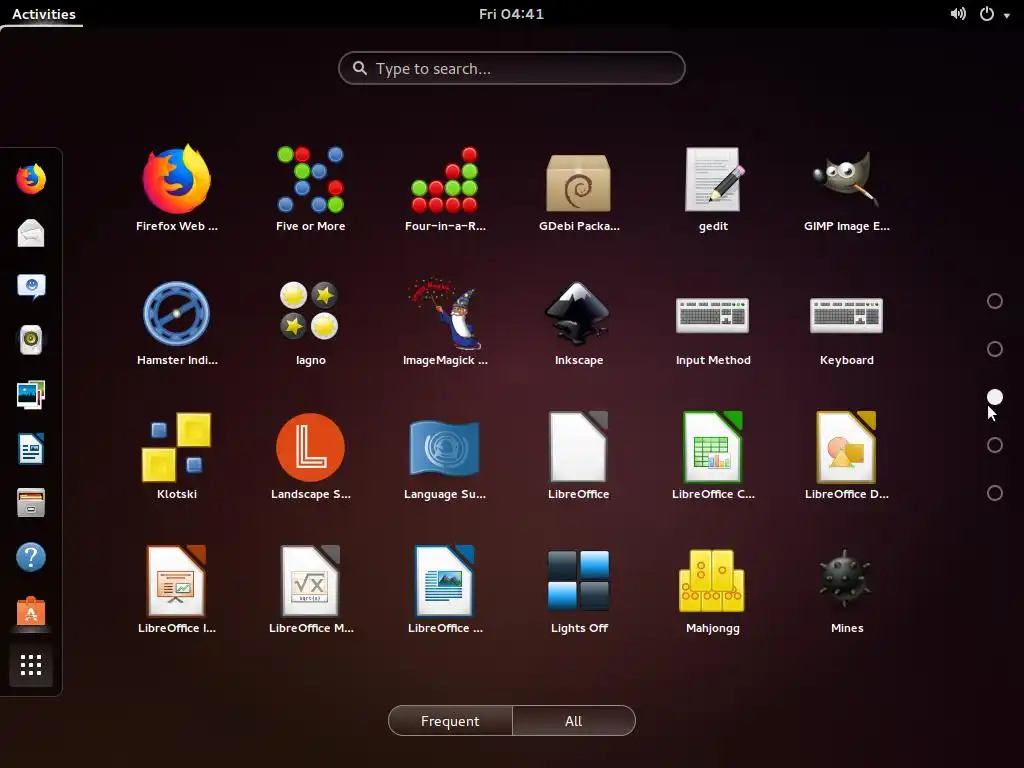Select the active third page indicator

tap(995, 397)
